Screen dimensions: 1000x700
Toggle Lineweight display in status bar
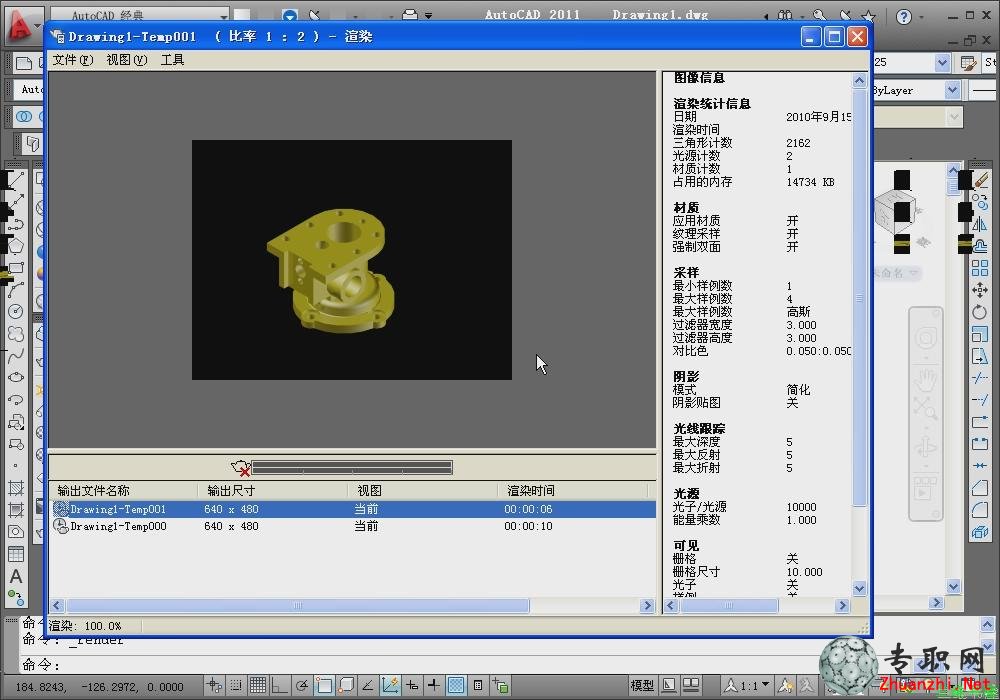click(x=434, y=685)
